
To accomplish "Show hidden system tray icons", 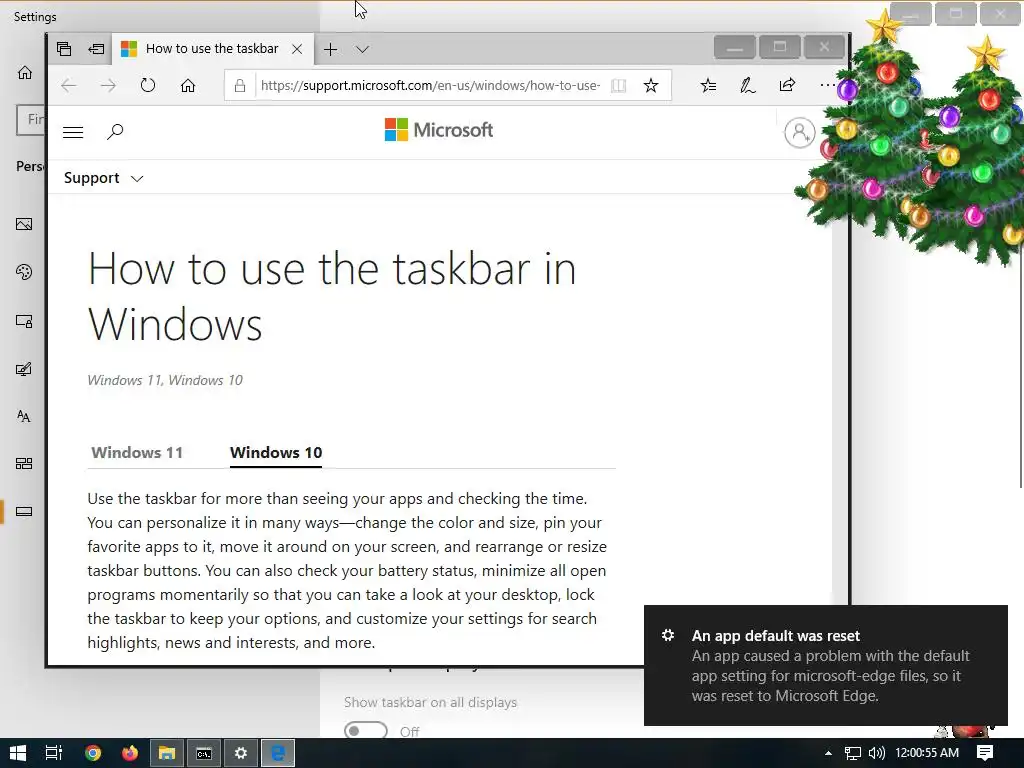I will (828, 753).
